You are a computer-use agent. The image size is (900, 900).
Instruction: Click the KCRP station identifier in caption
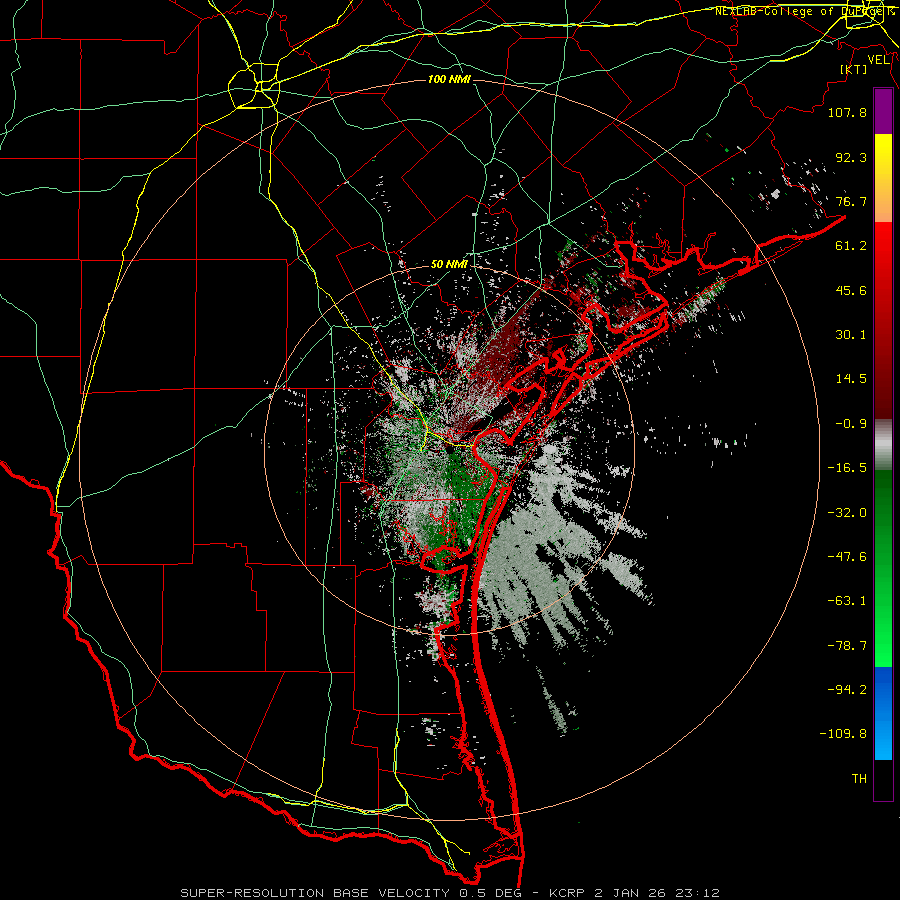point(569,893)
